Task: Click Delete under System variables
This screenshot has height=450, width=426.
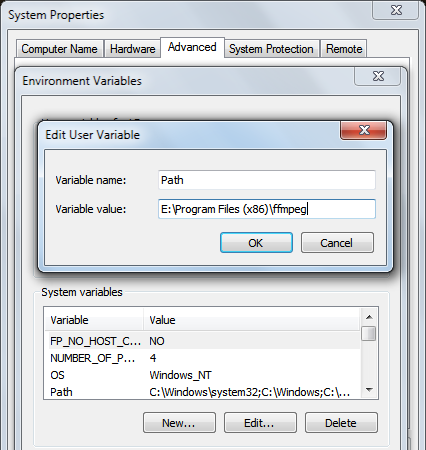Action: [341, 423]
